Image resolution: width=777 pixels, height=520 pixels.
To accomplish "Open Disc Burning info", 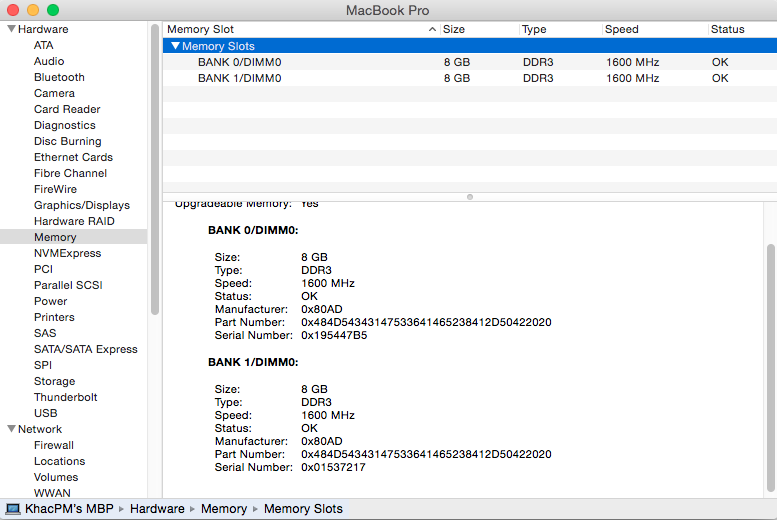I will coord(67,141).
